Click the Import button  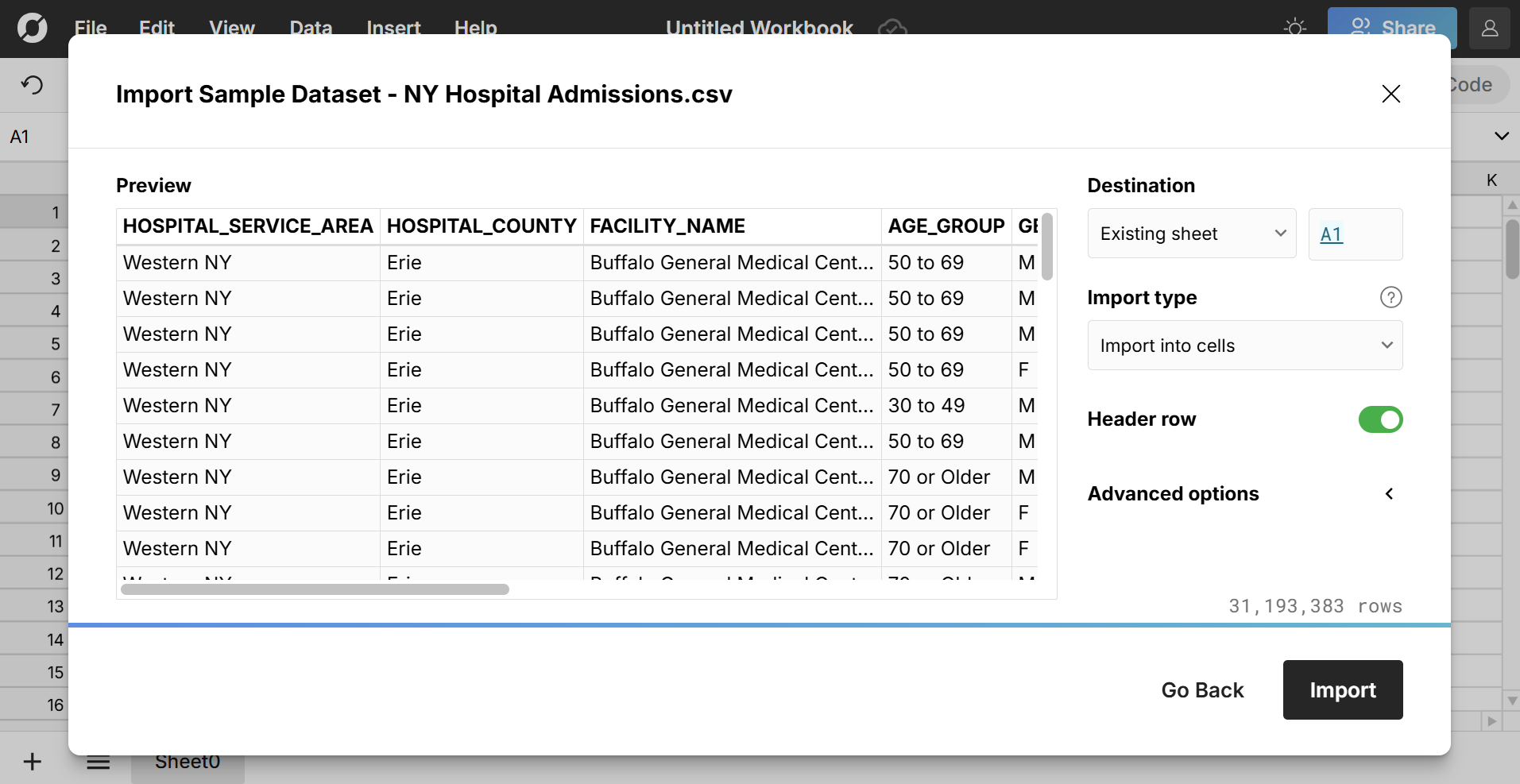click(x=1342, y=689)
